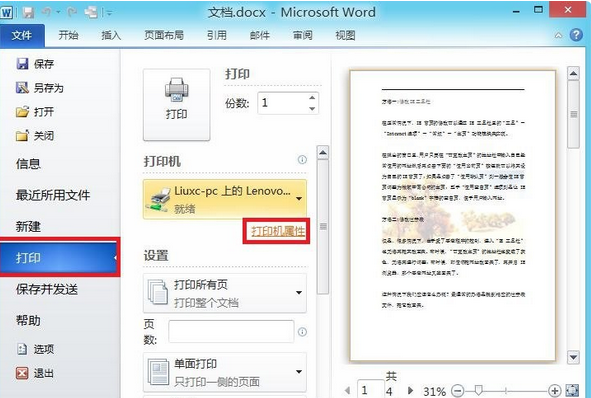Decrease copies with the down spinner arrow
591x398 pixels.
click(x=312, y=109)
